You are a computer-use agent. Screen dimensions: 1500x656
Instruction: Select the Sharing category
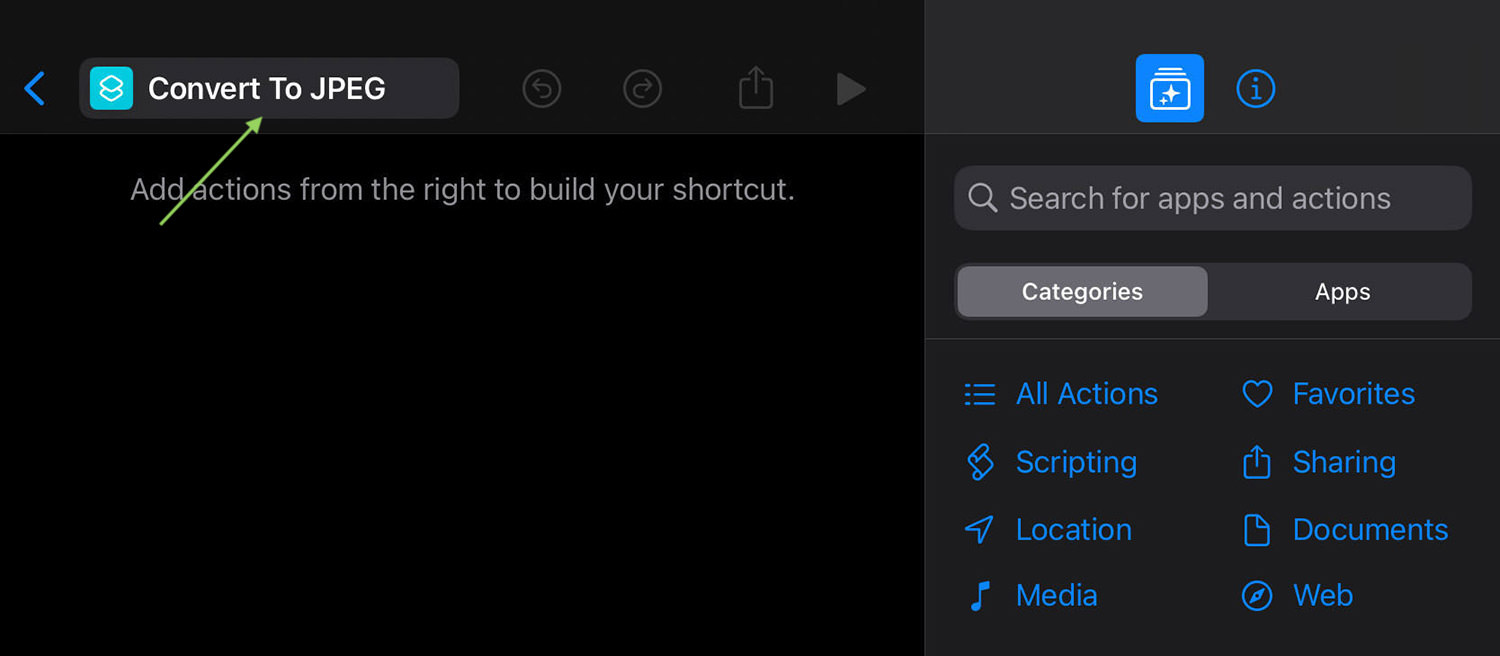coord(1318,462)
